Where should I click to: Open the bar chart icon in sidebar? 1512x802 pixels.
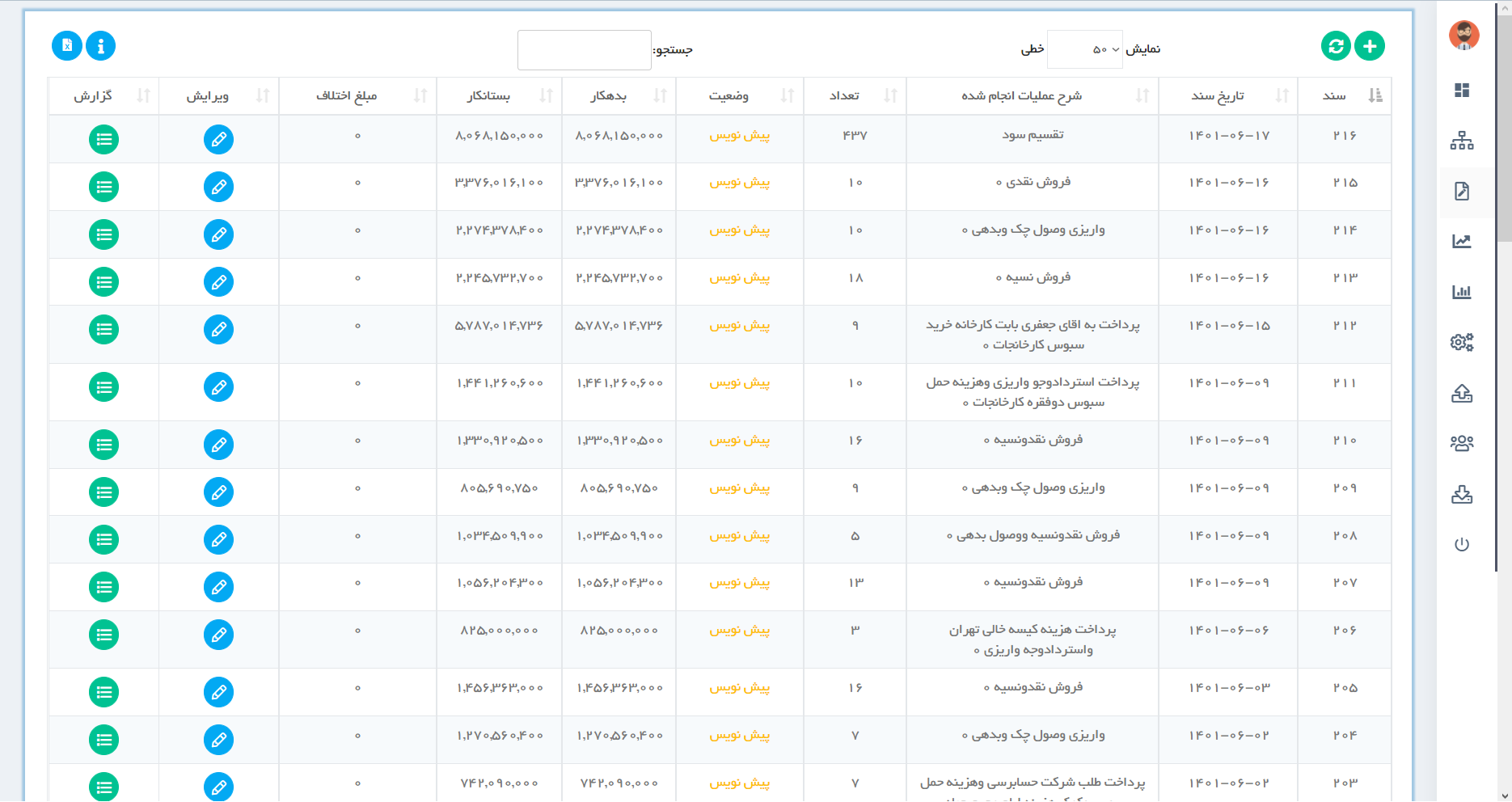click(x=1462, y=292)
